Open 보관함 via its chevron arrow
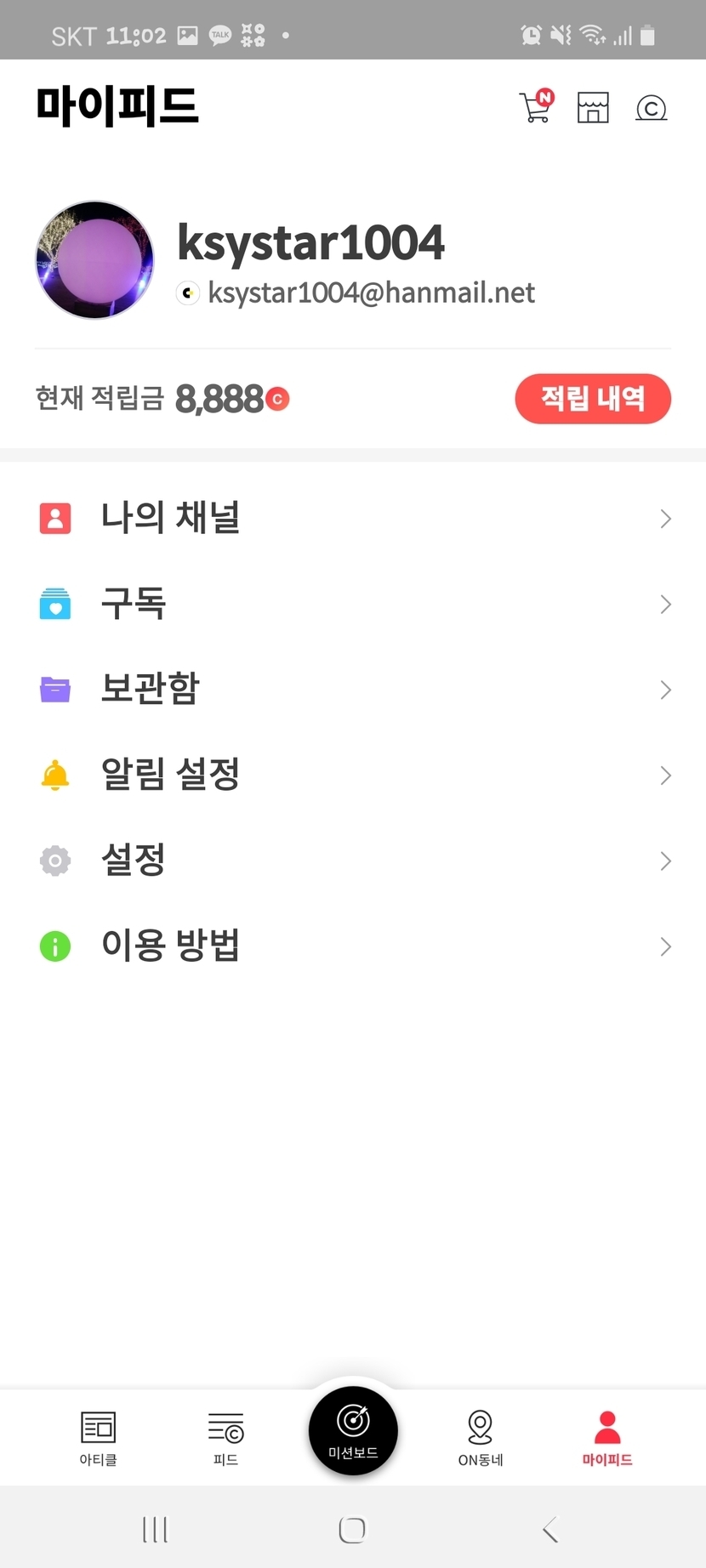This screenshot has width=706, height=1568. [665, 690]
